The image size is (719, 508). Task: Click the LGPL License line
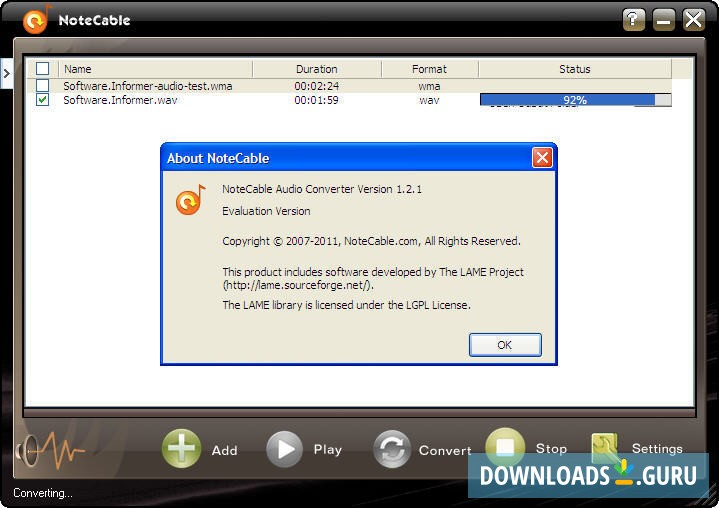(x=347, y=305)
